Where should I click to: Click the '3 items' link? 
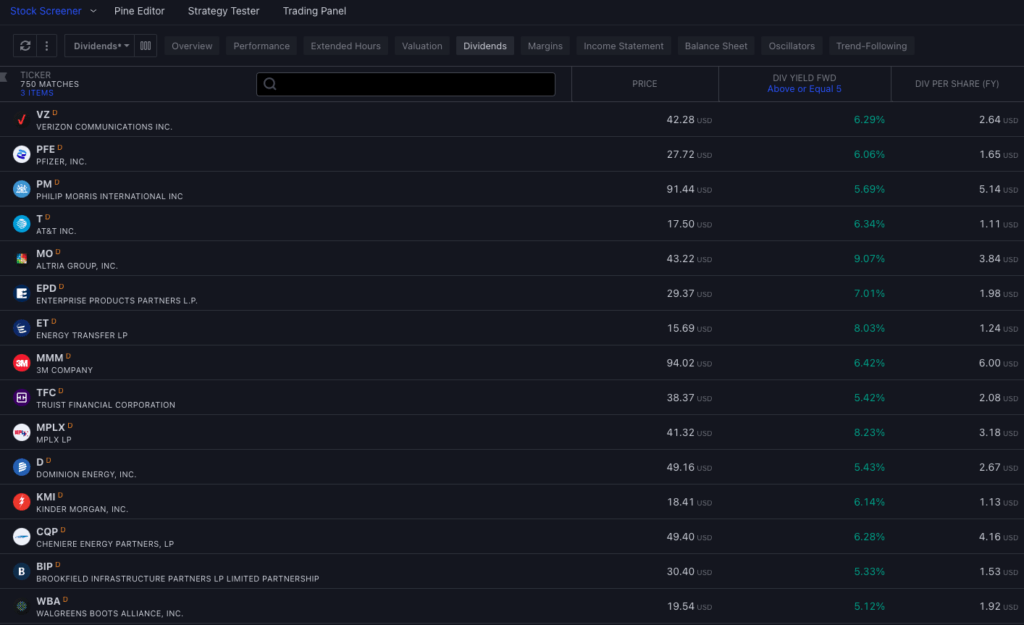coord(37,93)
